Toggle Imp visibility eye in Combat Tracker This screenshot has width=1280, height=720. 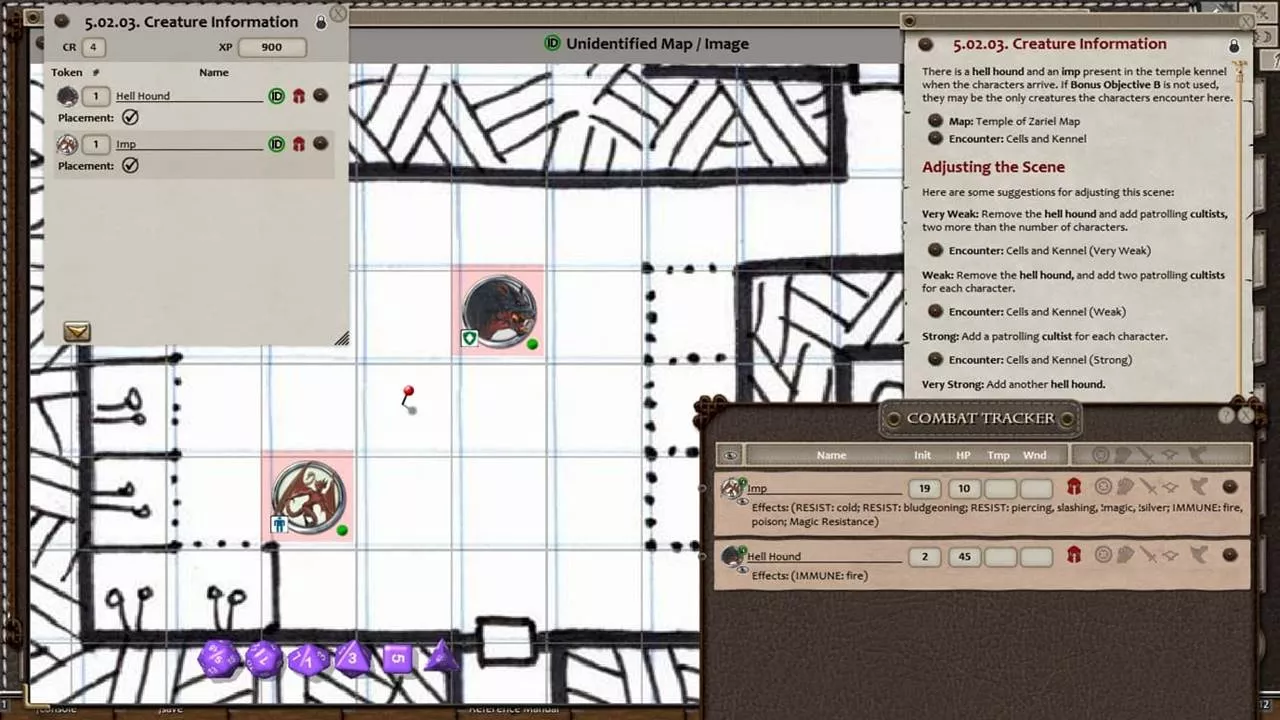coord(743,501)
